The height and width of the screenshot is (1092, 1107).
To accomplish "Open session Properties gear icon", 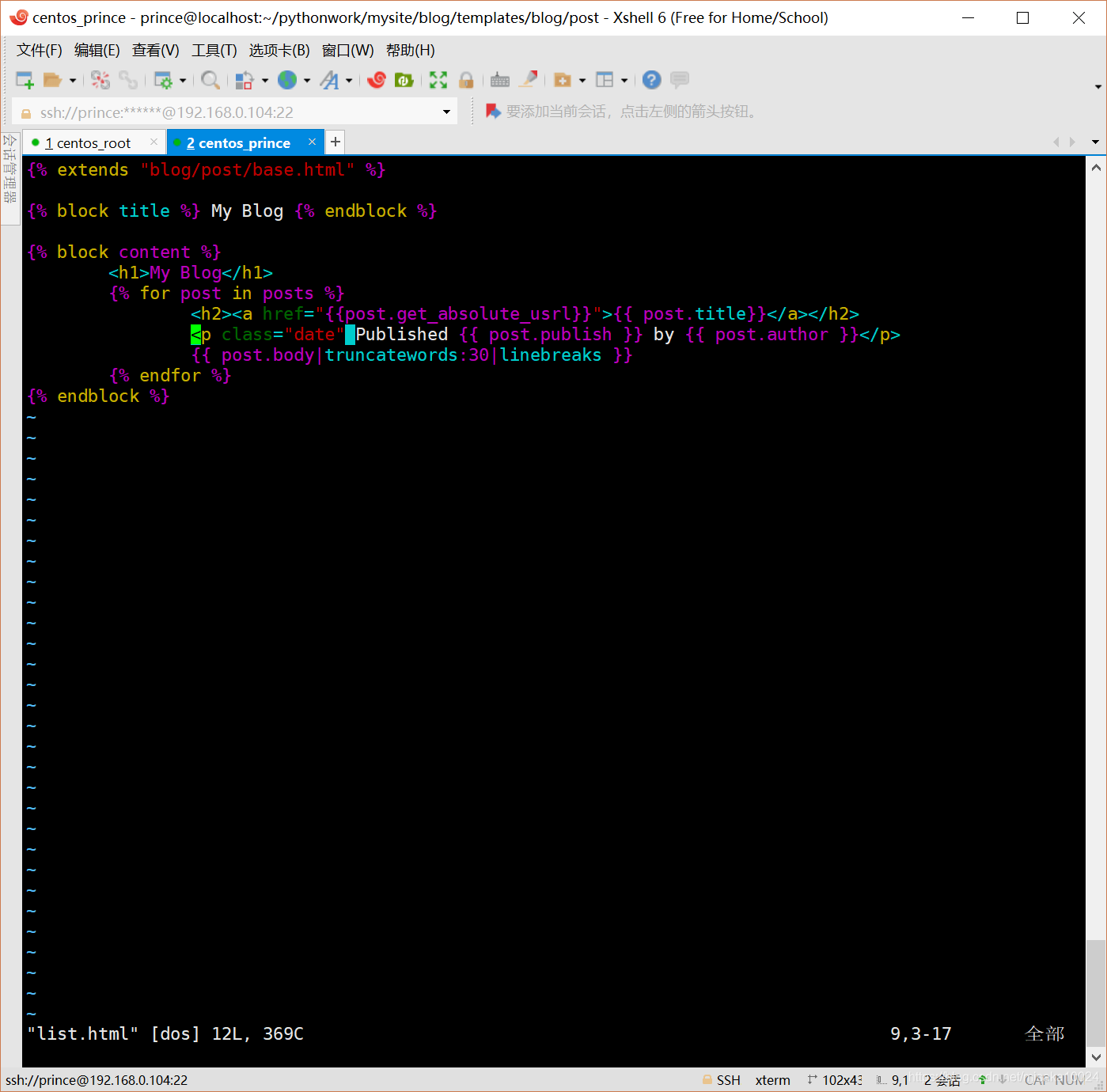I will (x=163, y=80).
